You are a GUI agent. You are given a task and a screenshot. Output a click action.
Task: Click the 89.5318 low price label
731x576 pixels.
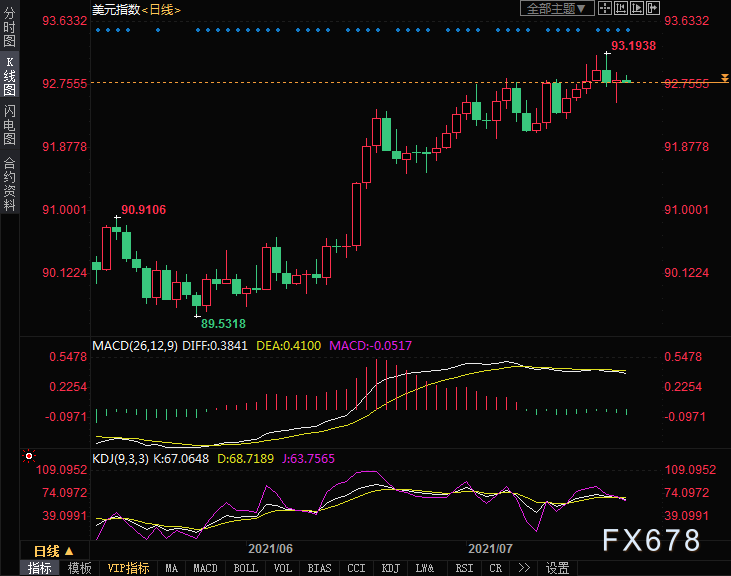(x=223, y=323)
